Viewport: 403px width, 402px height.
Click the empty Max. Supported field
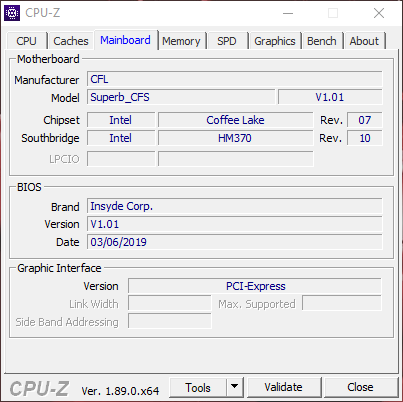pyautogui.click(x=342, y=304)
